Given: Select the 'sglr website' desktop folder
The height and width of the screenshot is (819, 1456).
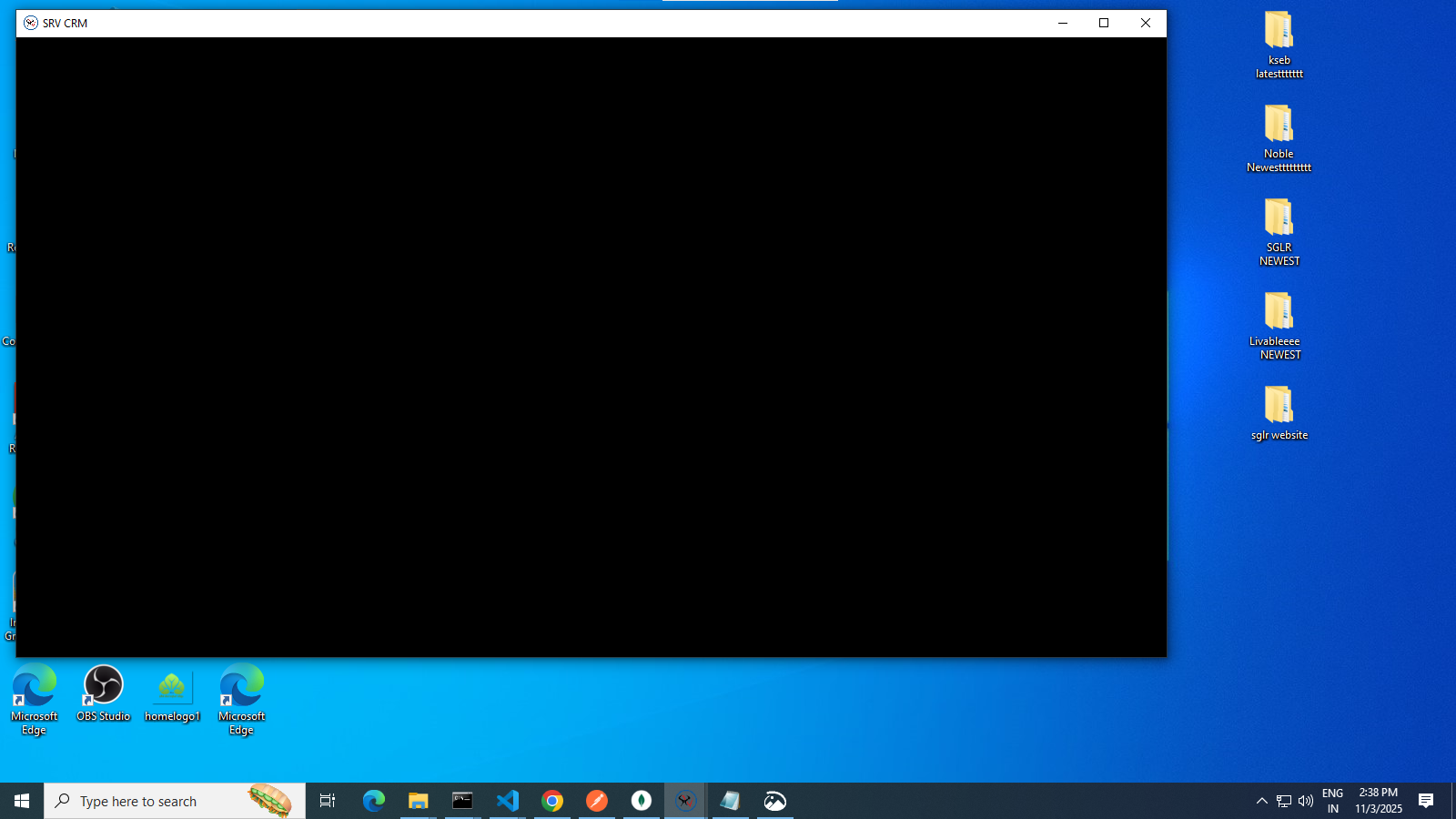Looking at the screenshot, I should [x=1279, y=412].
